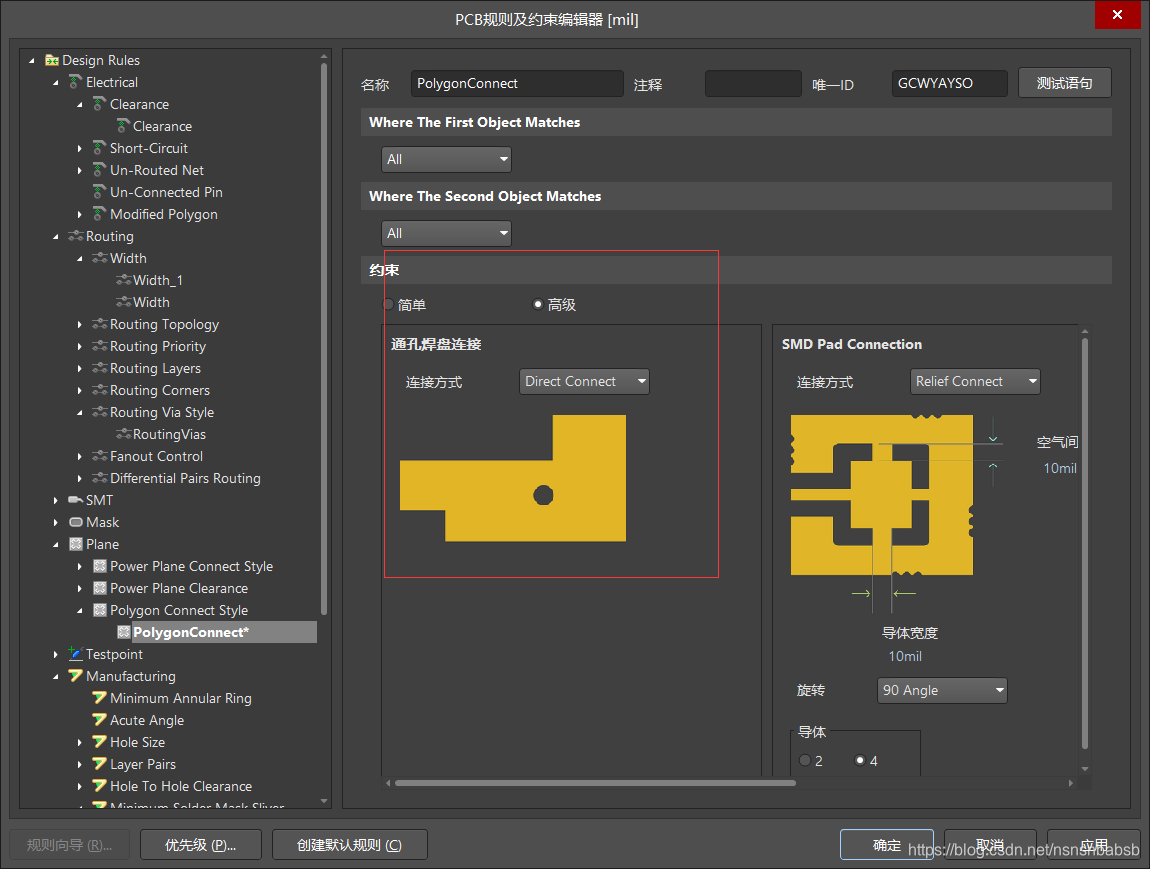Screen dimensions: 1150x869
Task: Close the PCB rules editor dialog
Action: pyautogui.click(x=1117, y=15)
